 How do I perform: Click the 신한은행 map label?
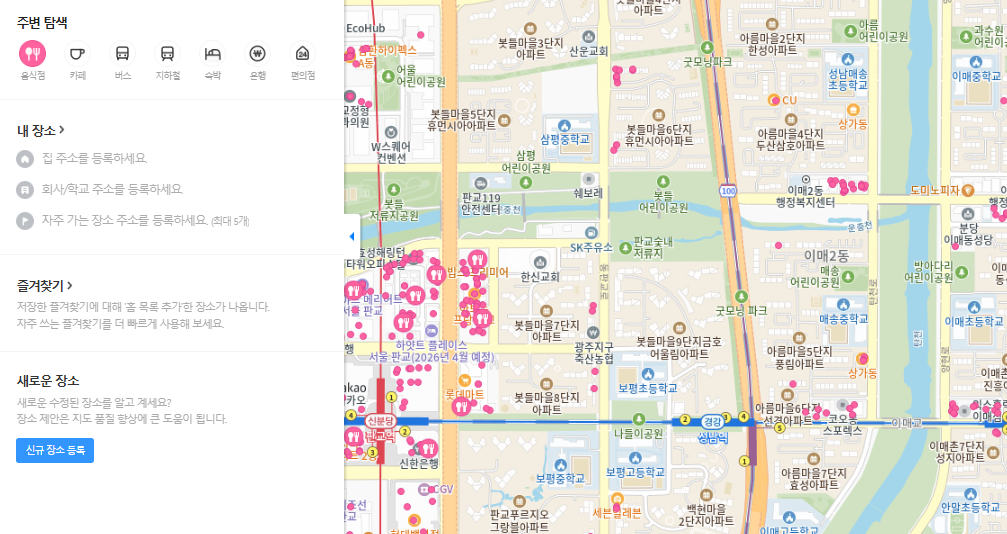pyautogui.click(x=419, y=463)
